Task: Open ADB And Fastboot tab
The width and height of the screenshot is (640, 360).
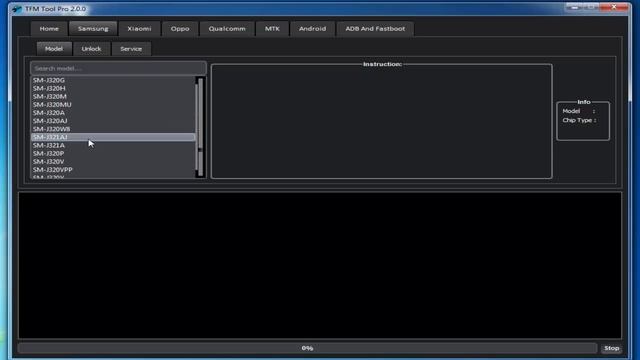Action: (375, 29)
